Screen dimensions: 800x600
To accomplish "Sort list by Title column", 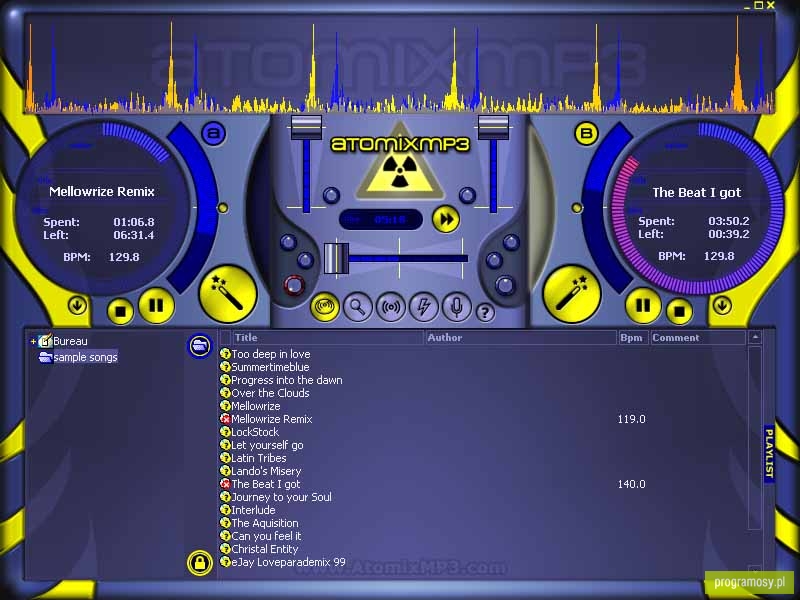I will (x=328, y=338).
